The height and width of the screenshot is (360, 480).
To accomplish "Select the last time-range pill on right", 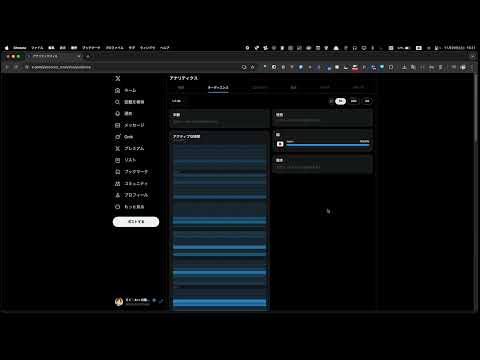I will tap(367, 101).
